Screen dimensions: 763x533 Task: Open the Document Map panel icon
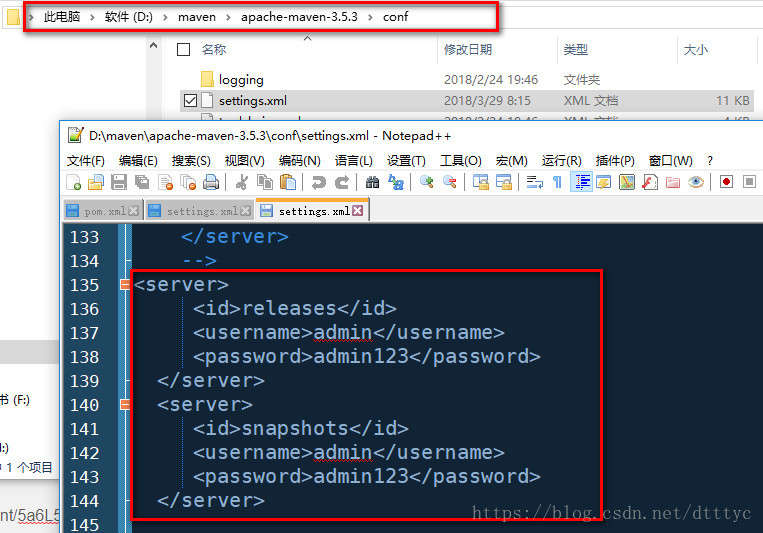point(627,183)
